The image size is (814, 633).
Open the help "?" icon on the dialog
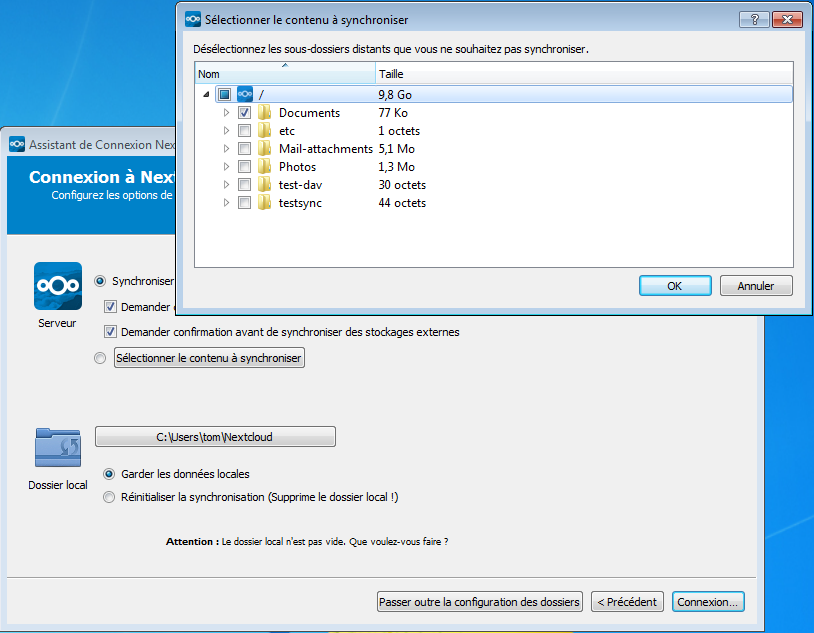tap(754, 18)
